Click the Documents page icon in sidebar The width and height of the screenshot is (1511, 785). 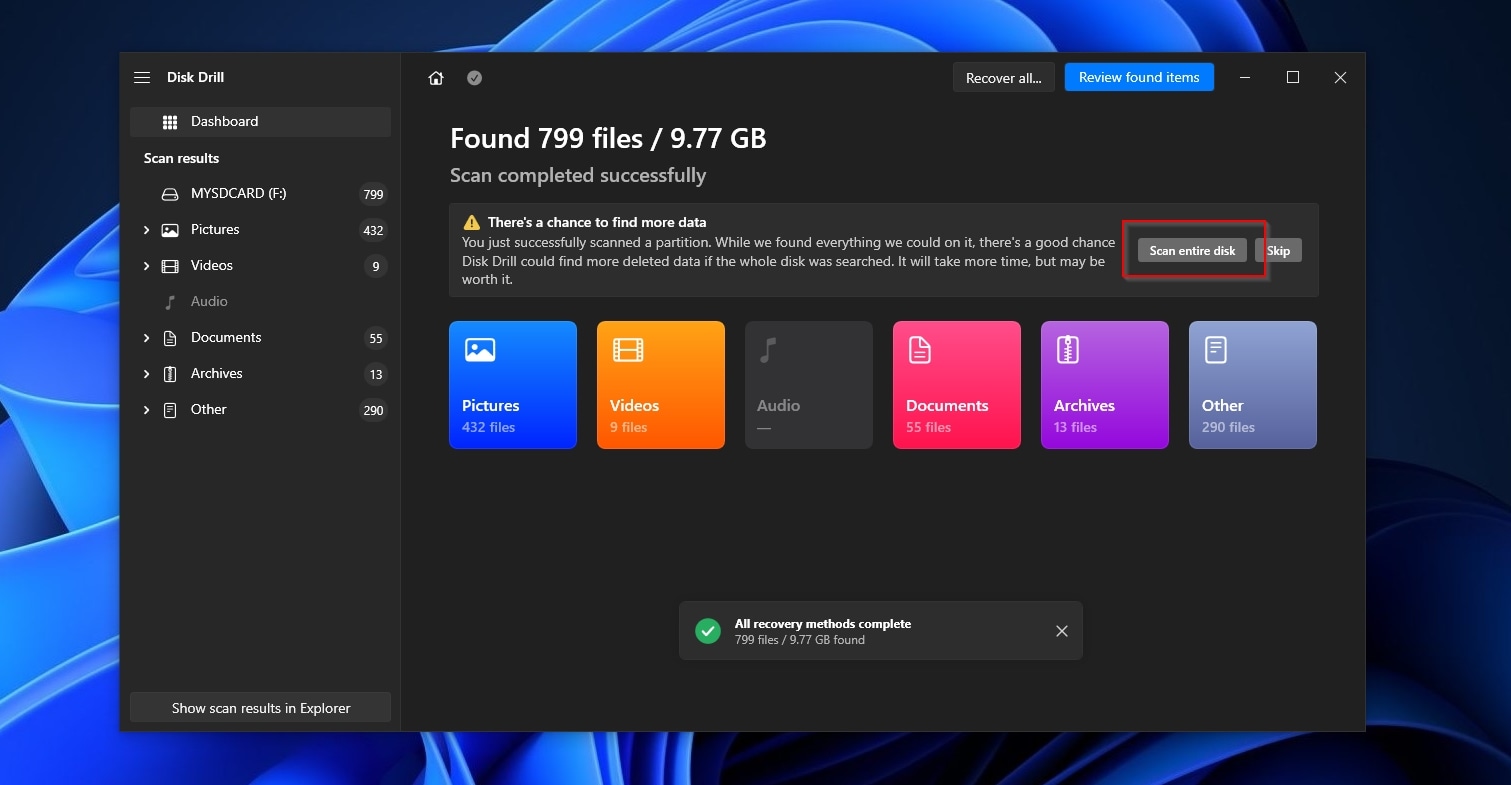pos(170,338)
